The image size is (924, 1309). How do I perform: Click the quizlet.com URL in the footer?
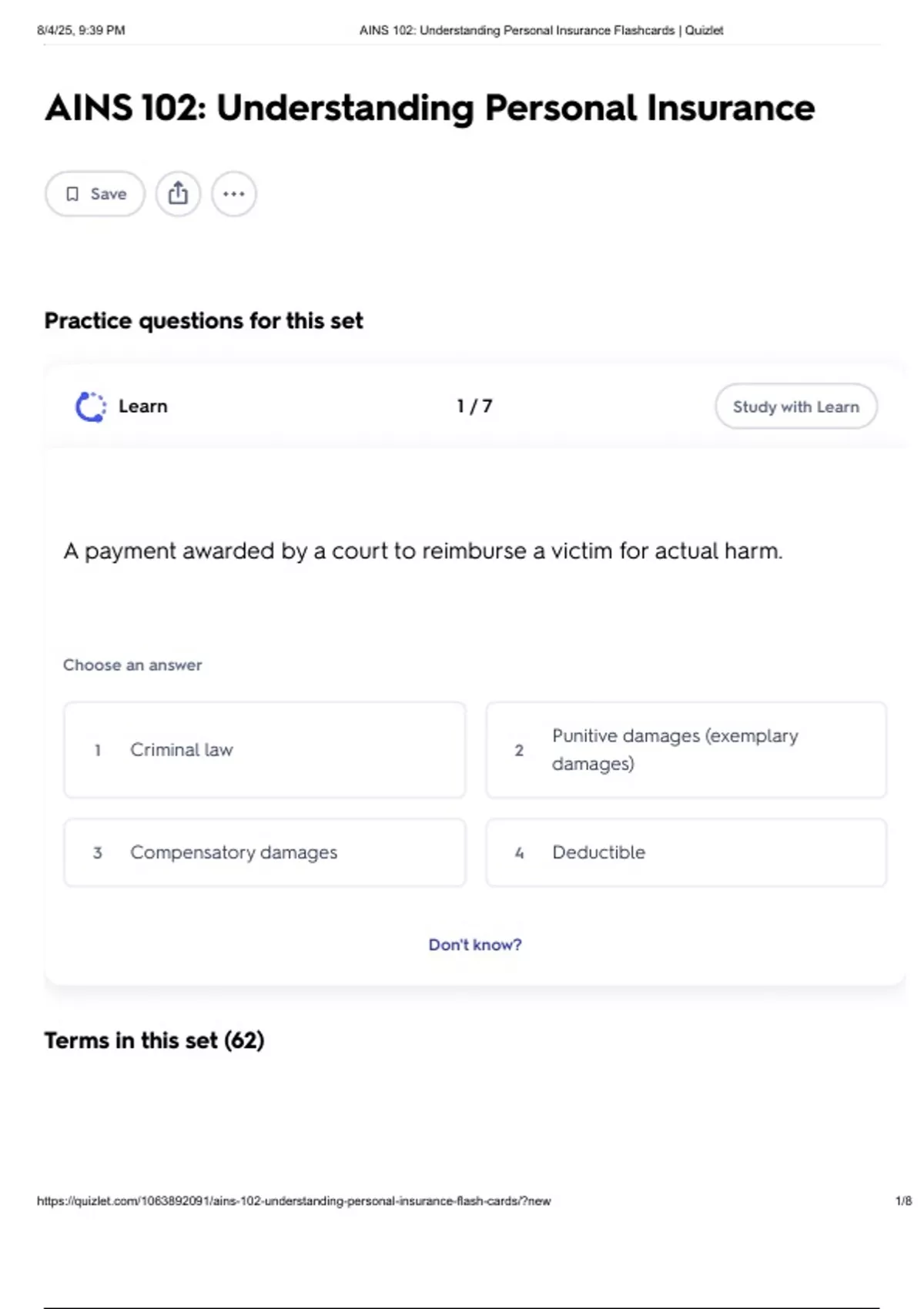294,1200
